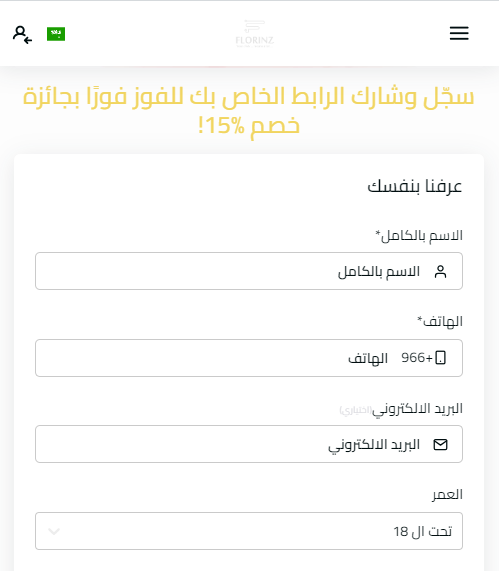Open the العمر dropdown showing تحت ال 18
499x571 pixels.
click(249, 531)
